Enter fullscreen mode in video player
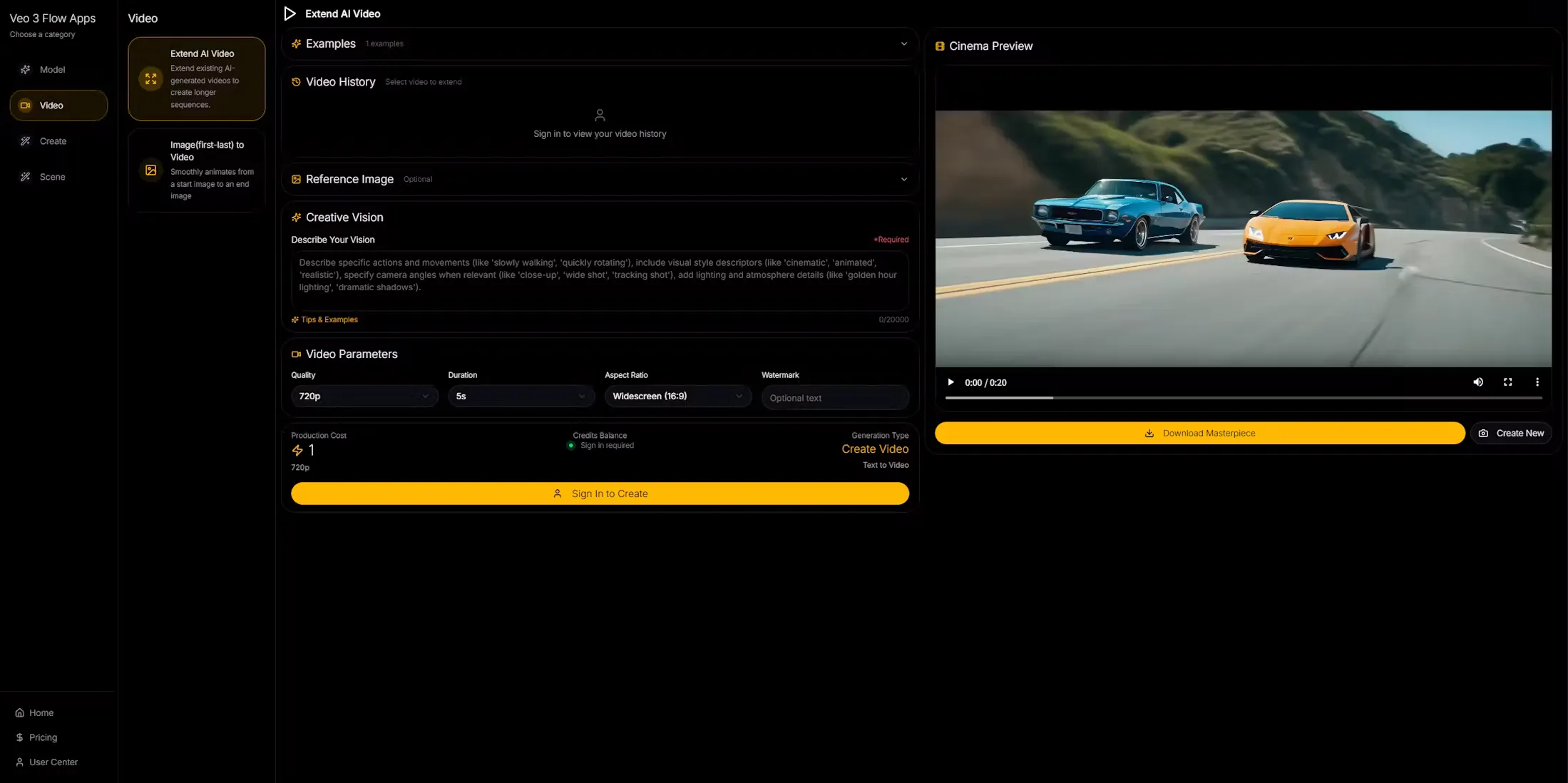The height and width of the screenshot is (783, 1568). [x=1507, y=382]
